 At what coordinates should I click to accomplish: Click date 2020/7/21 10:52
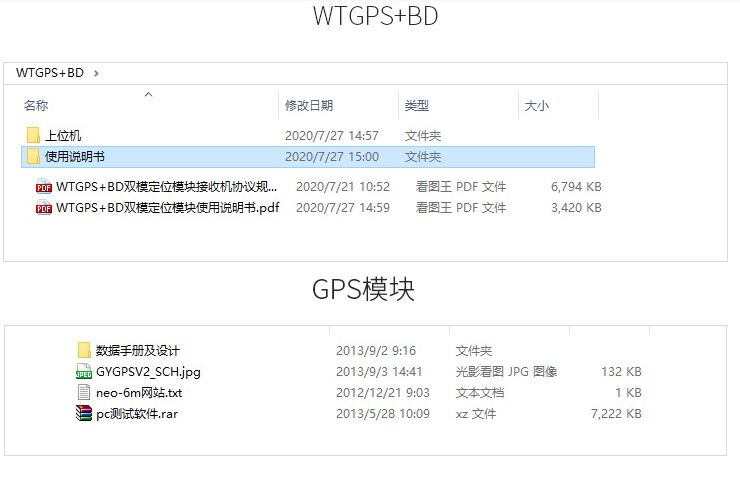pos(343,187)
